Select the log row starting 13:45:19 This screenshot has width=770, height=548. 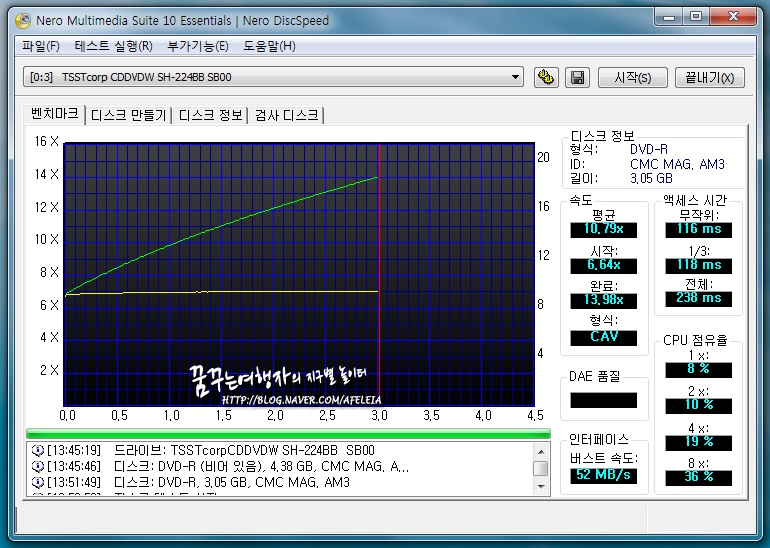coord(280,450)
